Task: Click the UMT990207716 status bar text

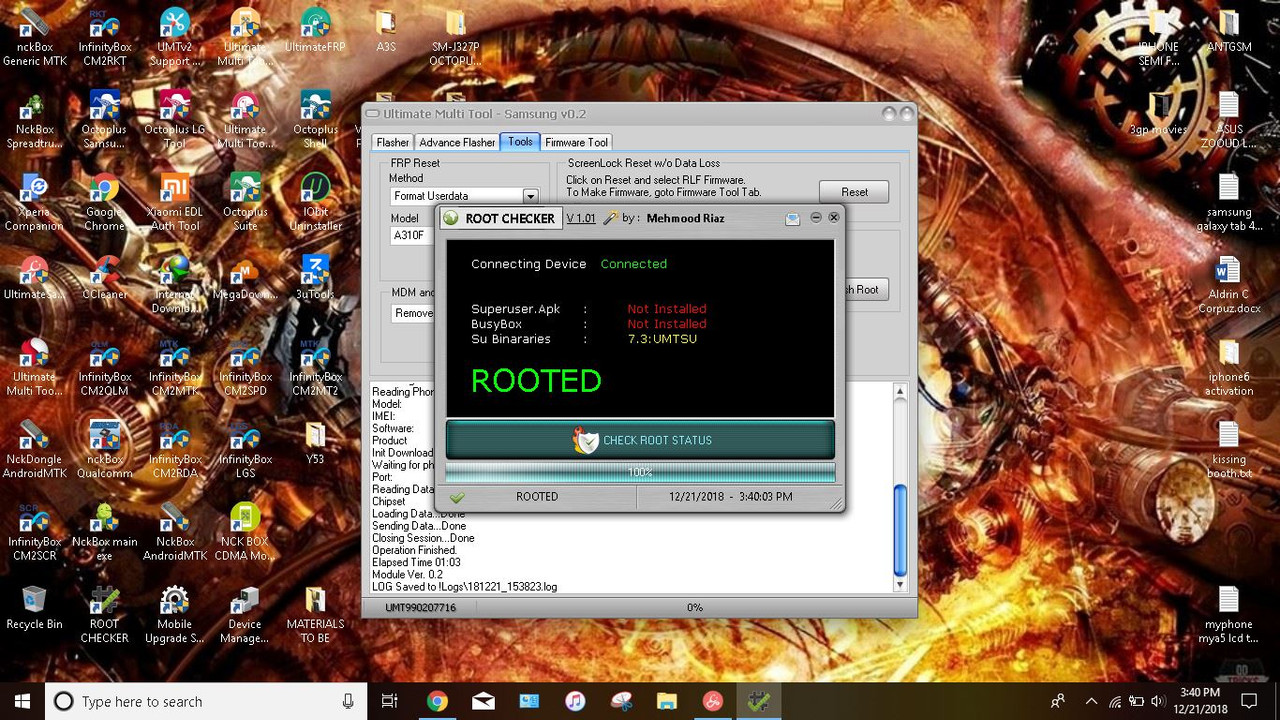Action: (x=421, y=607)
